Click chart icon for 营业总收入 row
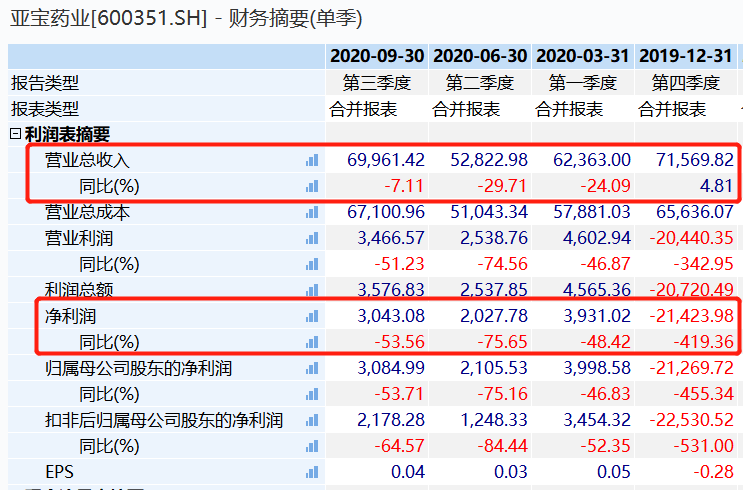The image size is (743, 490). coord(311,160)
